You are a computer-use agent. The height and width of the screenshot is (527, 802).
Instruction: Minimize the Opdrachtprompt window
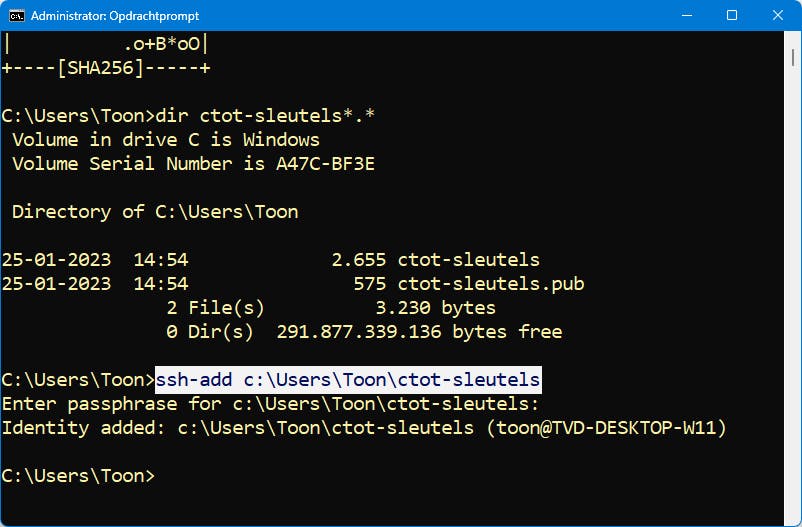(x=687, y=16)
